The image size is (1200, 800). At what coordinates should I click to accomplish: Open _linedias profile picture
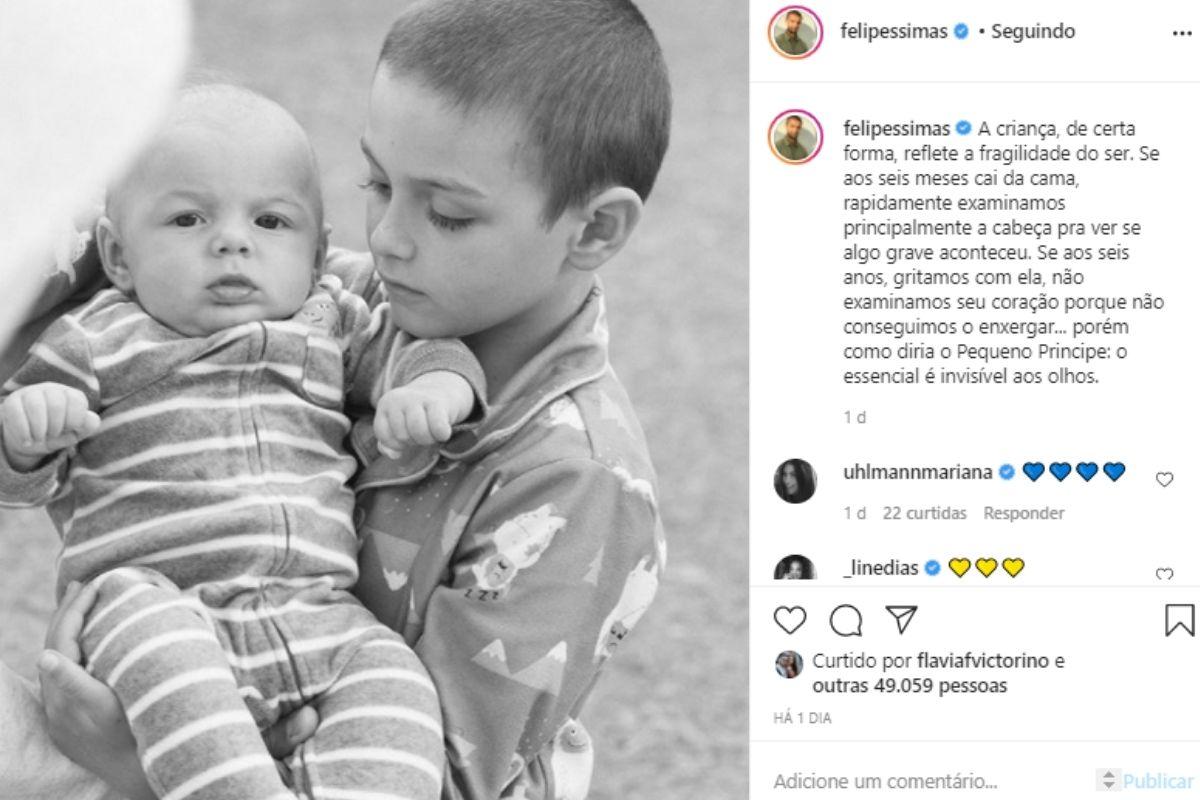click(795, 569)
